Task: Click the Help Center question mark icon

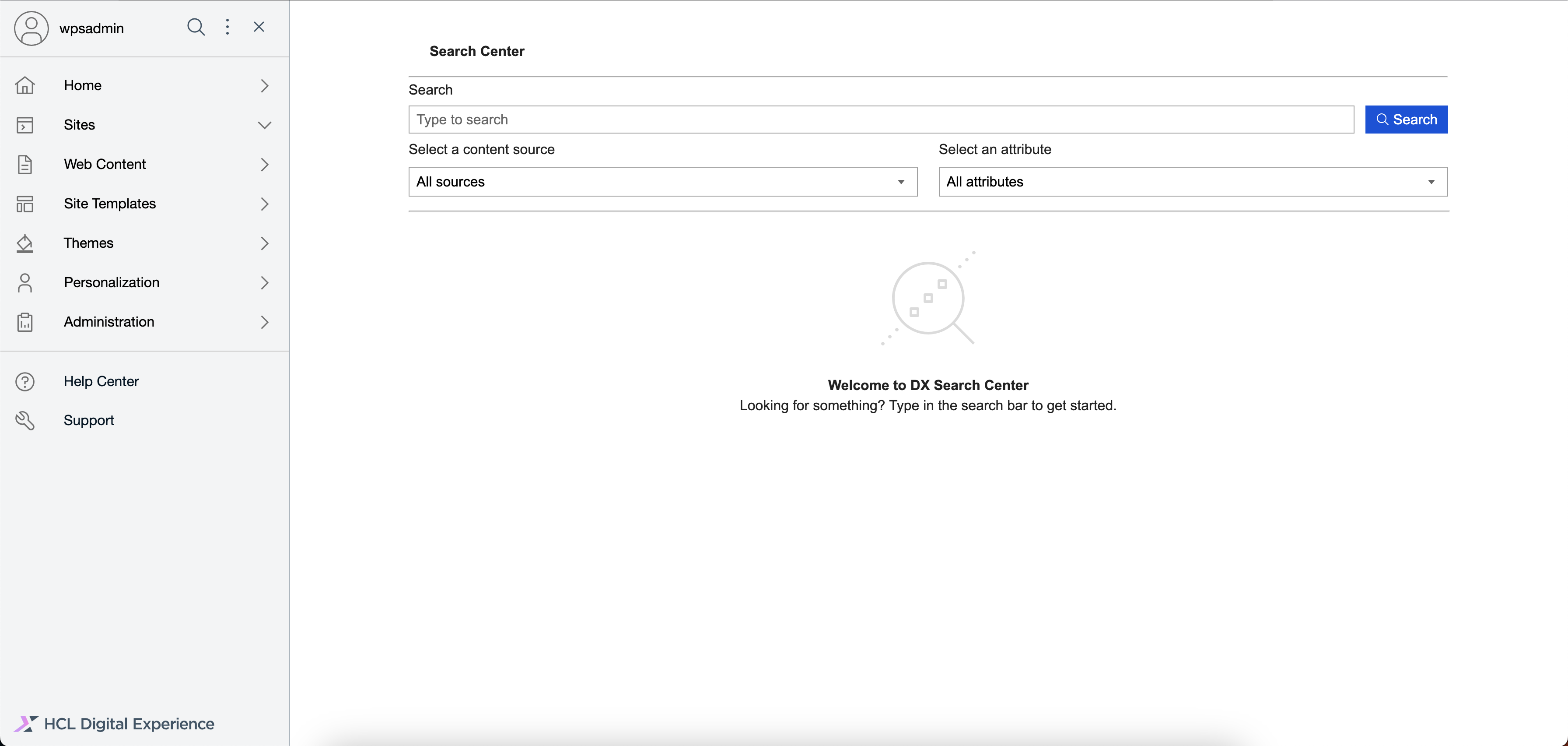Action: (25, 381)
